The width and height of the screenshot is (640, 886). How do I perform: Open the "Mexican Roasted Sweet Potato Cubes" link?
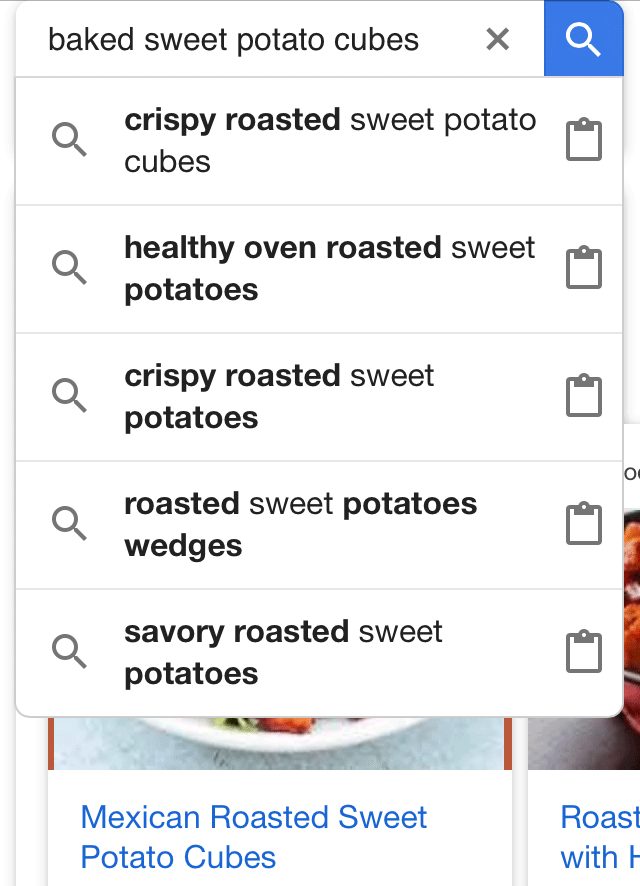tap(253, 838)
